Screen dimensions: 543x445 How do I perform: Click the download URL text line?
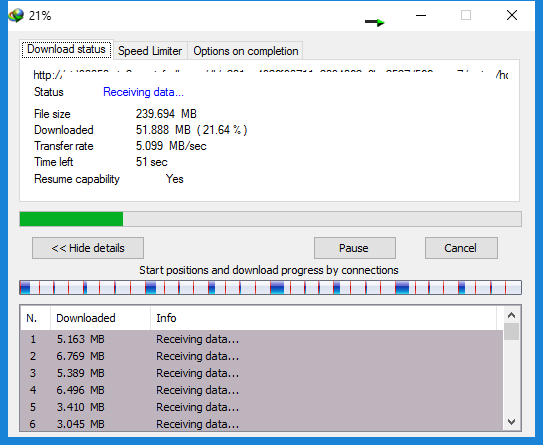tap(270, 75)
